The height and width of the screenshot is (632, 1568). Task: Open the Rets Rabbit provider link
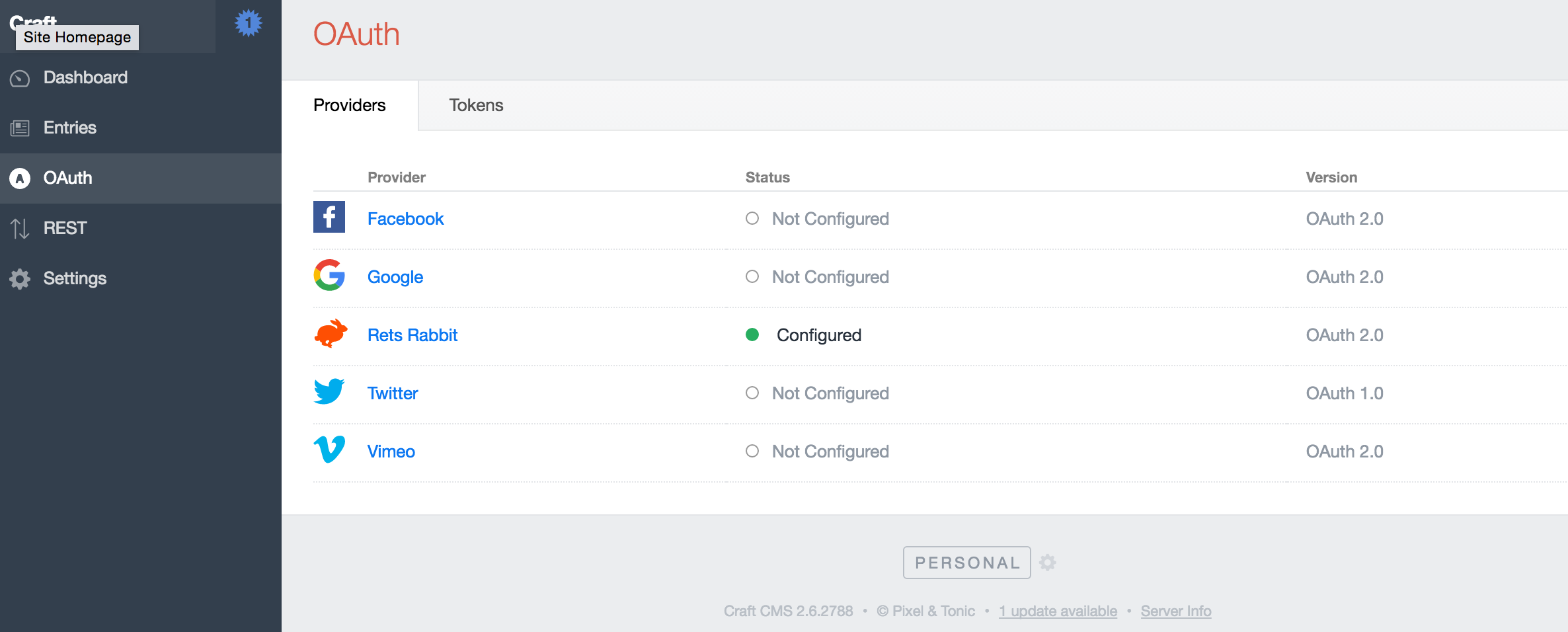[412, 335]
